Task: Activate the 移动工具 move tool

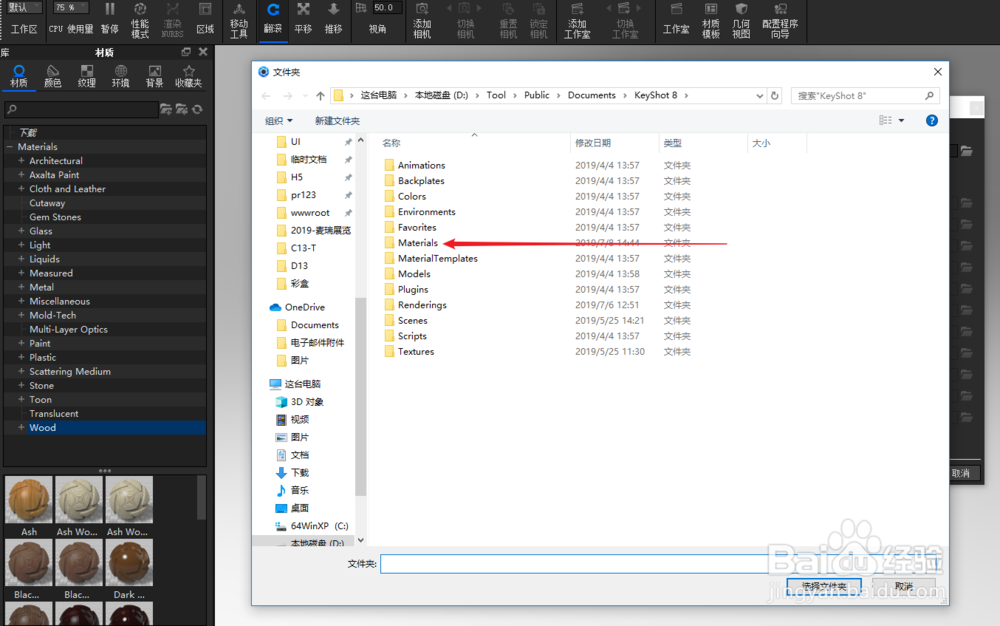Action: pyautogui.click(x=239, y=19)
